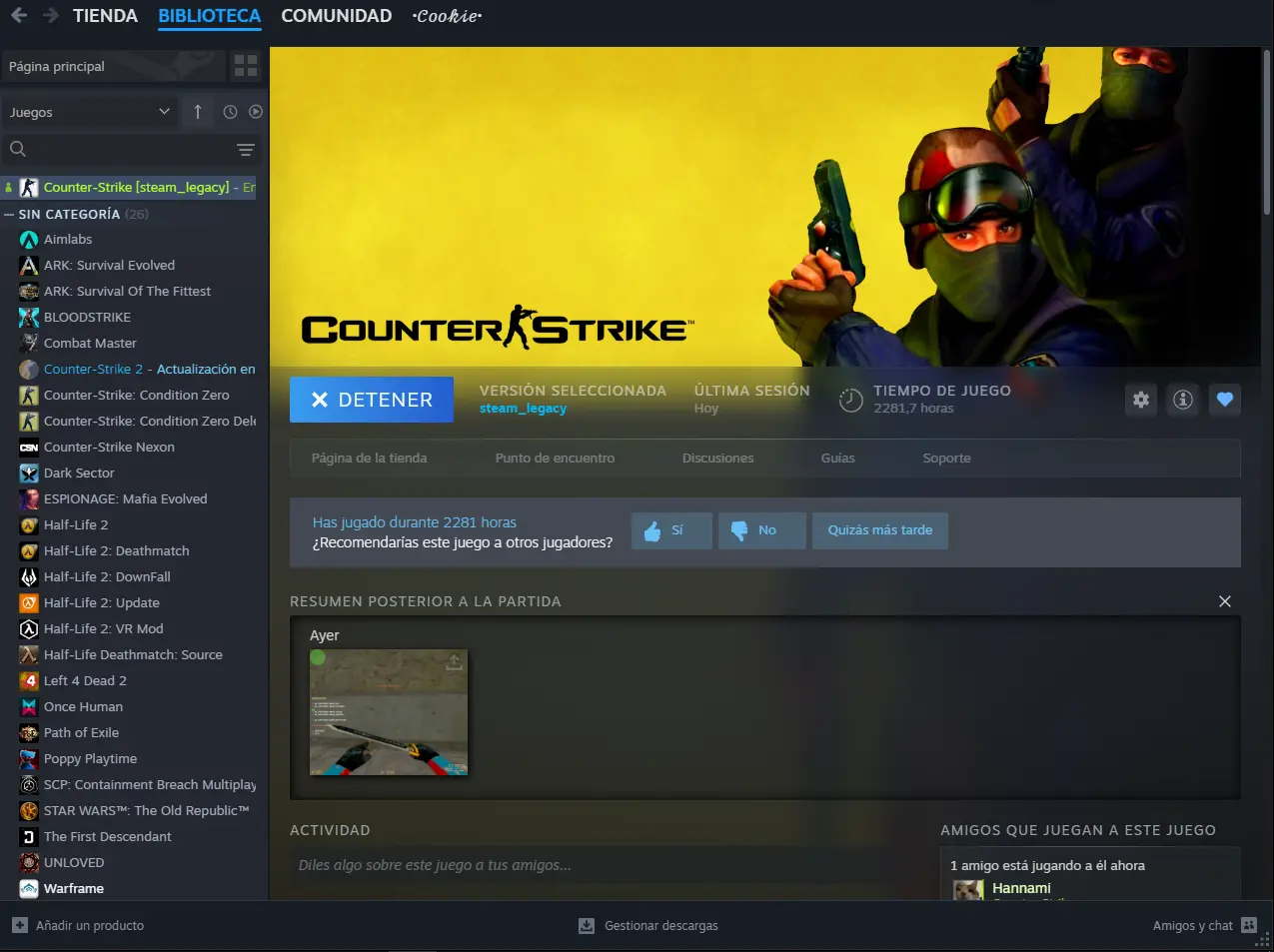Select Aimlabs in the library
Image resolution: width=1274 pixels, height=952 pixels.
point(68,239)
